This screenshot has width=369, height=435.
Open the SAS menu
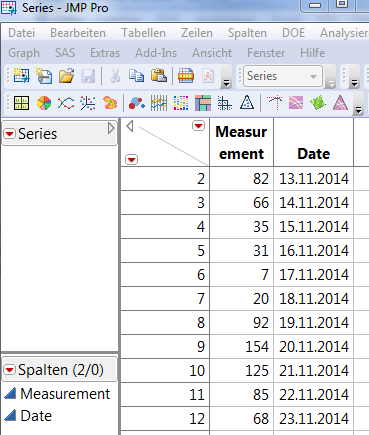tap(65, 53)
